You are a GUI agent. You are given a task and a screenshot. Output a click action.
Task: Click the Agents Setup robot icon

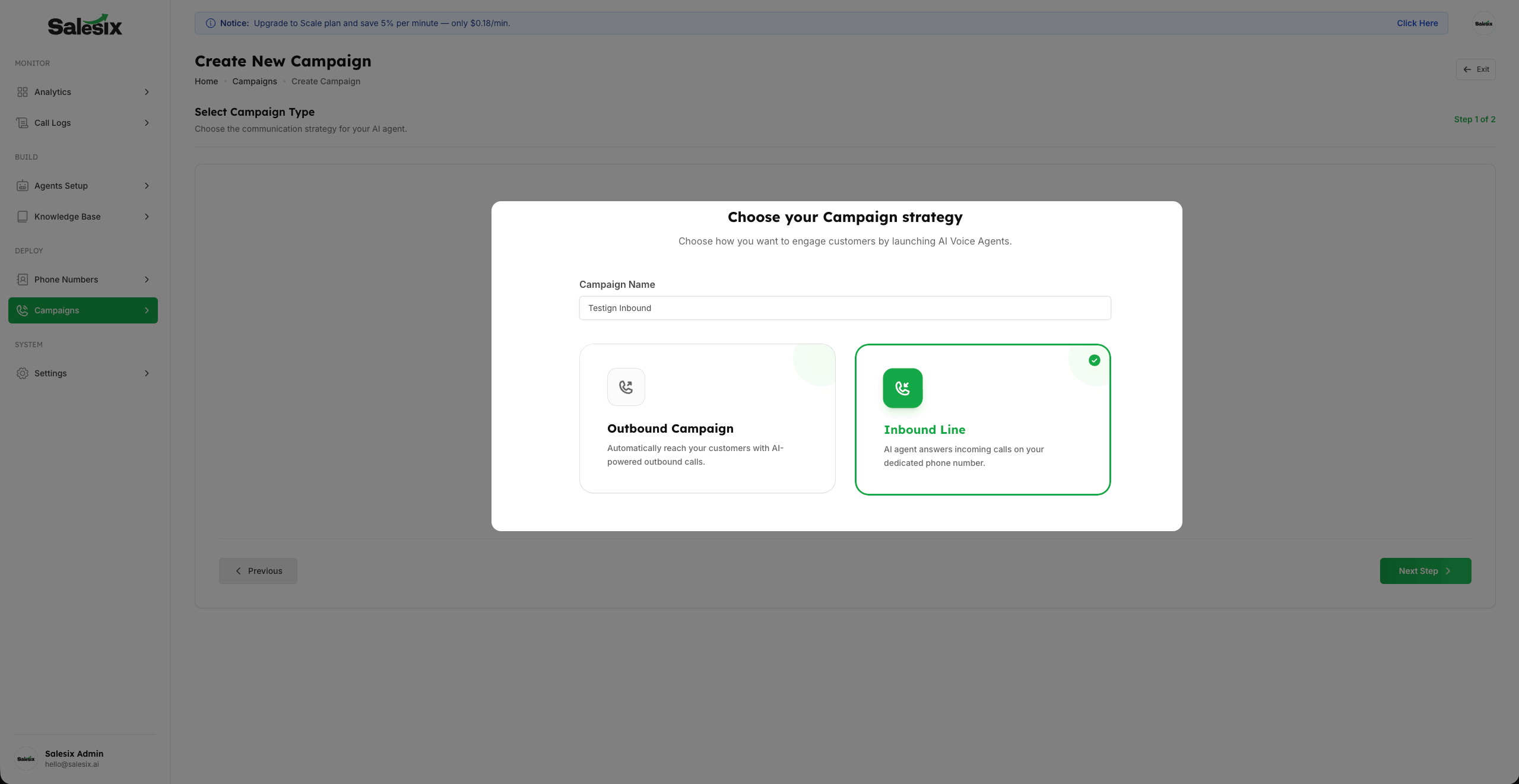pyautogui.click(x=23, y=186)
